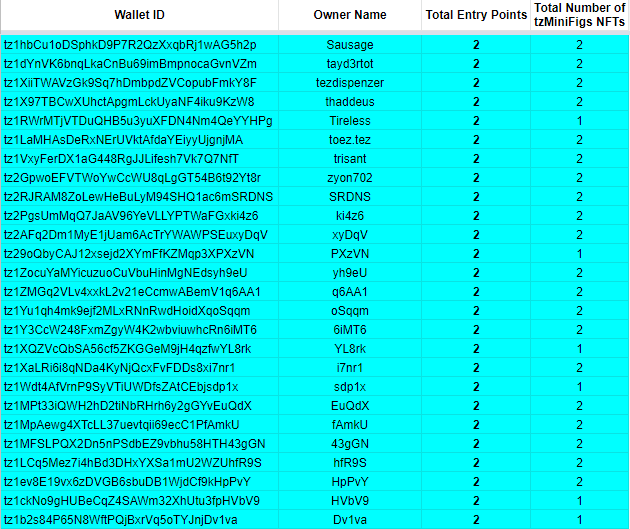Click NFT count cell in Tireless row
The image size is (630, 529).
pos(579,121)
